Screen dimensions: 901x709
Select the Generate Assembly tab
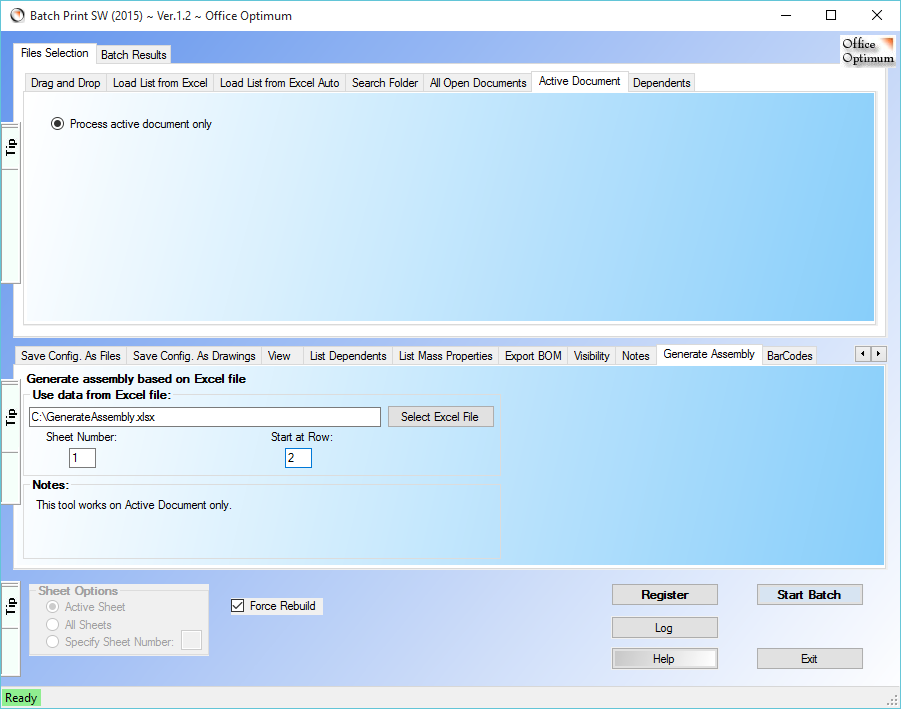point(709,354)
